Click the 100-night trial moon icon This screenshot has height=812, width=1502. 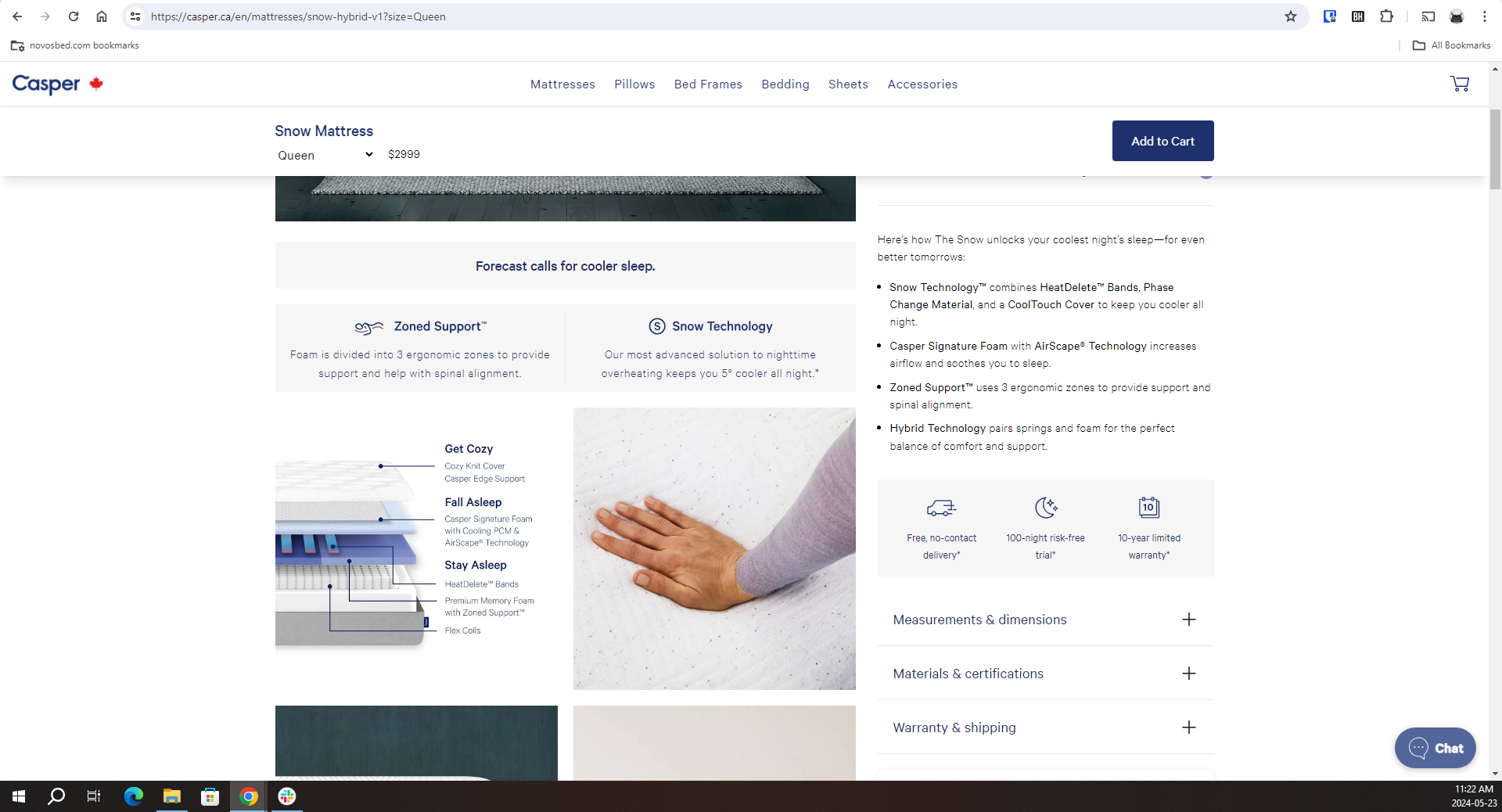pos(1046,508)
